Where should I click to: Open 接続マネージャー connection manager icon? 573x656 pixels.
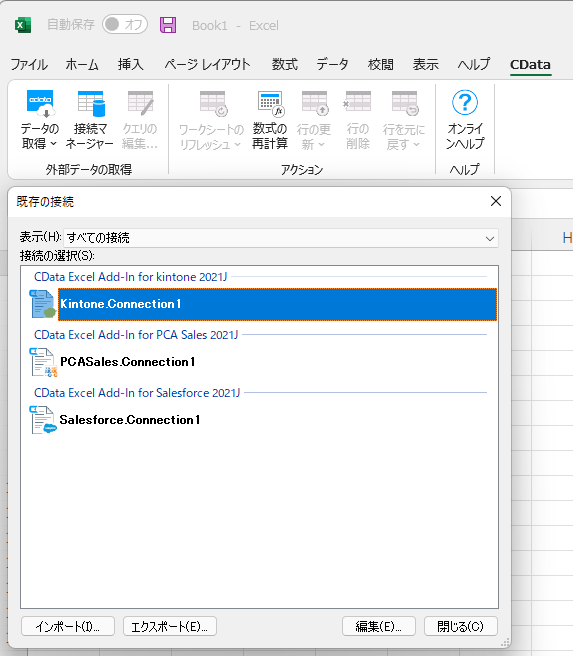90,103
